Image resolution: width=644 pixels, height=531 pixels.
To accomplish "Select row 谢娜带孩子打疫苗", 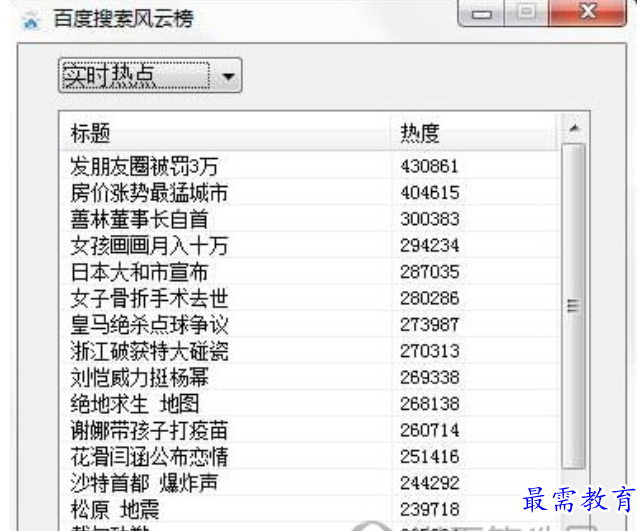I will 309,430.
